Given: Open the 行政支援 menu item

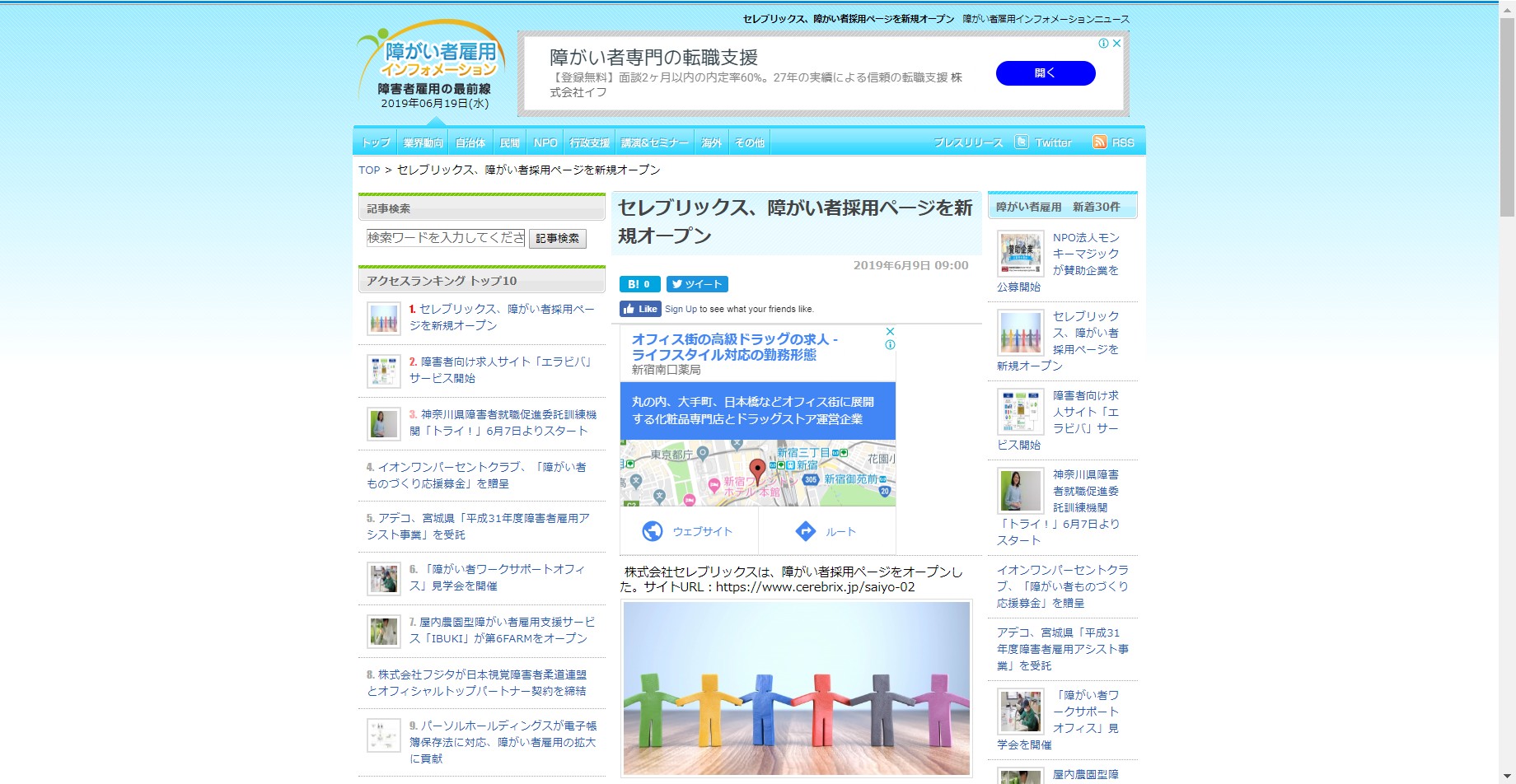Looking at the screenshot, I should coord(590,142).
